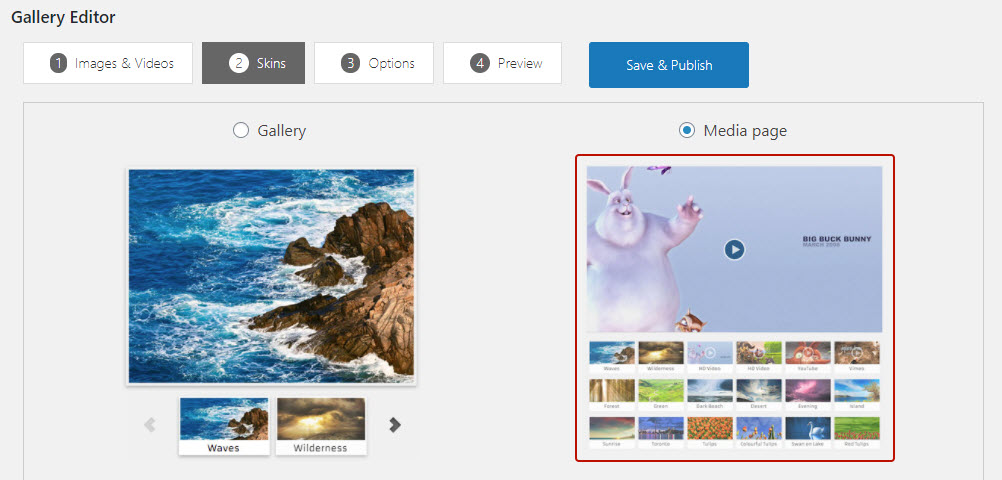Click the Skins tab
Image resolution: width=1002 pixels, height=480 pixels.
pyautogui.click(x=253, y=63)
